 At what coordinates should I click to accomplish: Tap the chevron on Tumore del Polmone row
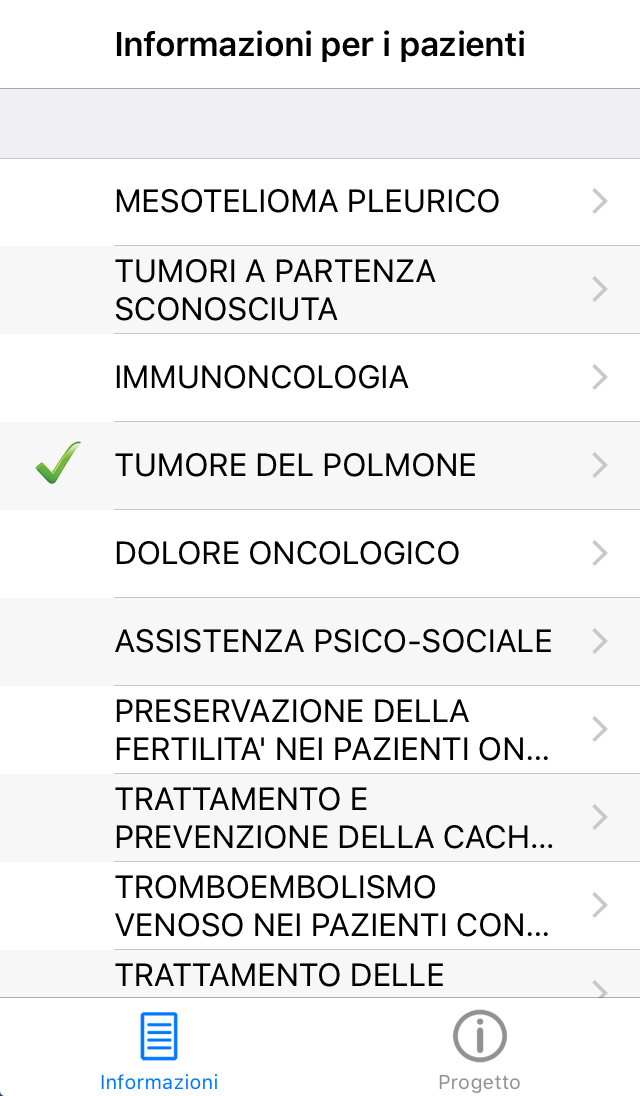point(600,466)
